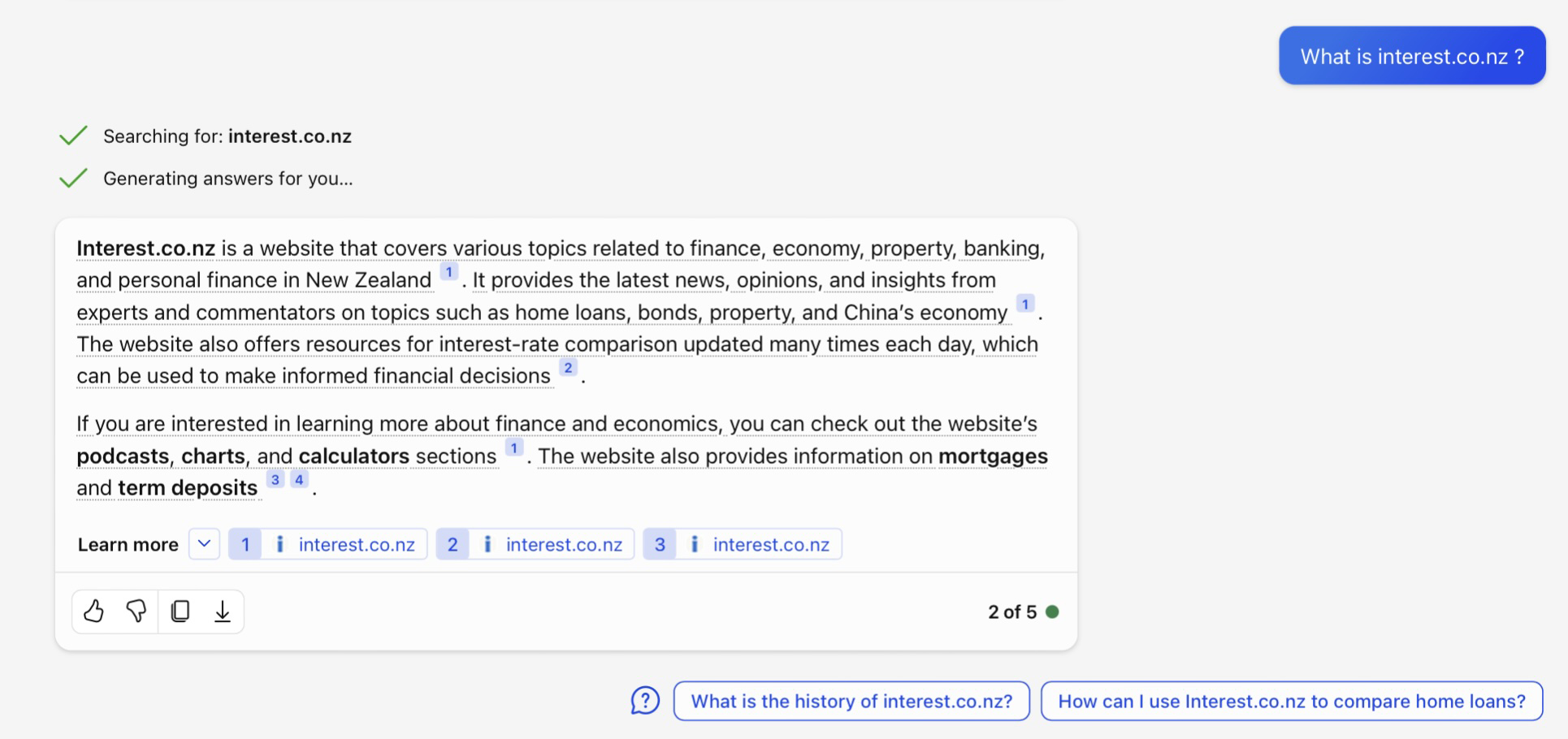This screenshot has width=1568, height=739.
Task: Click the bold "mortgages" linked text
Action: (x=993, y=456)
